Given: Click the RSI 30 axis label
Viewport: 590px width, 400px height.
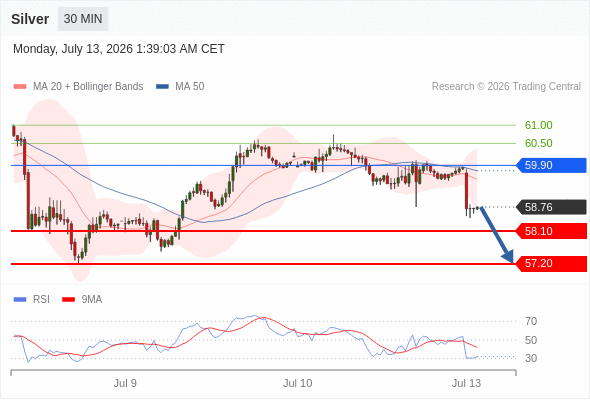Looking at the screenshot, I should [x=531, y=358].
